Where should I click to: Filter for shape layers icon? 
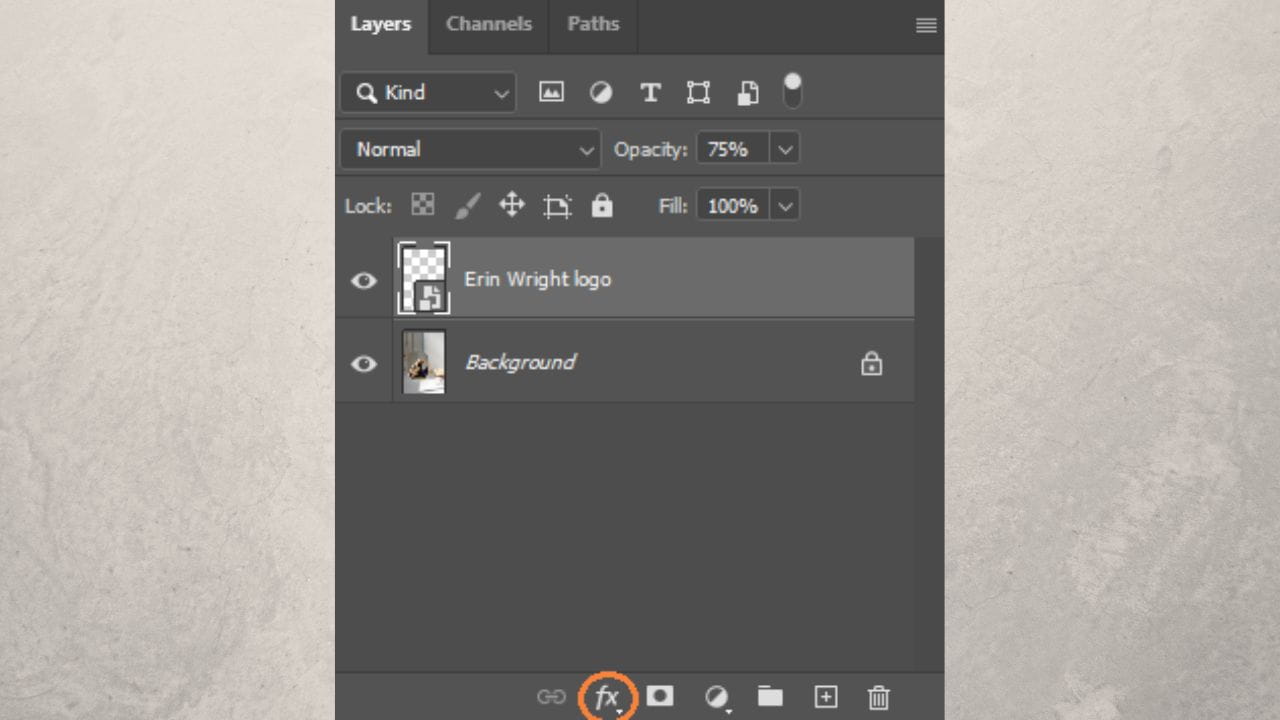click(698, 93)
